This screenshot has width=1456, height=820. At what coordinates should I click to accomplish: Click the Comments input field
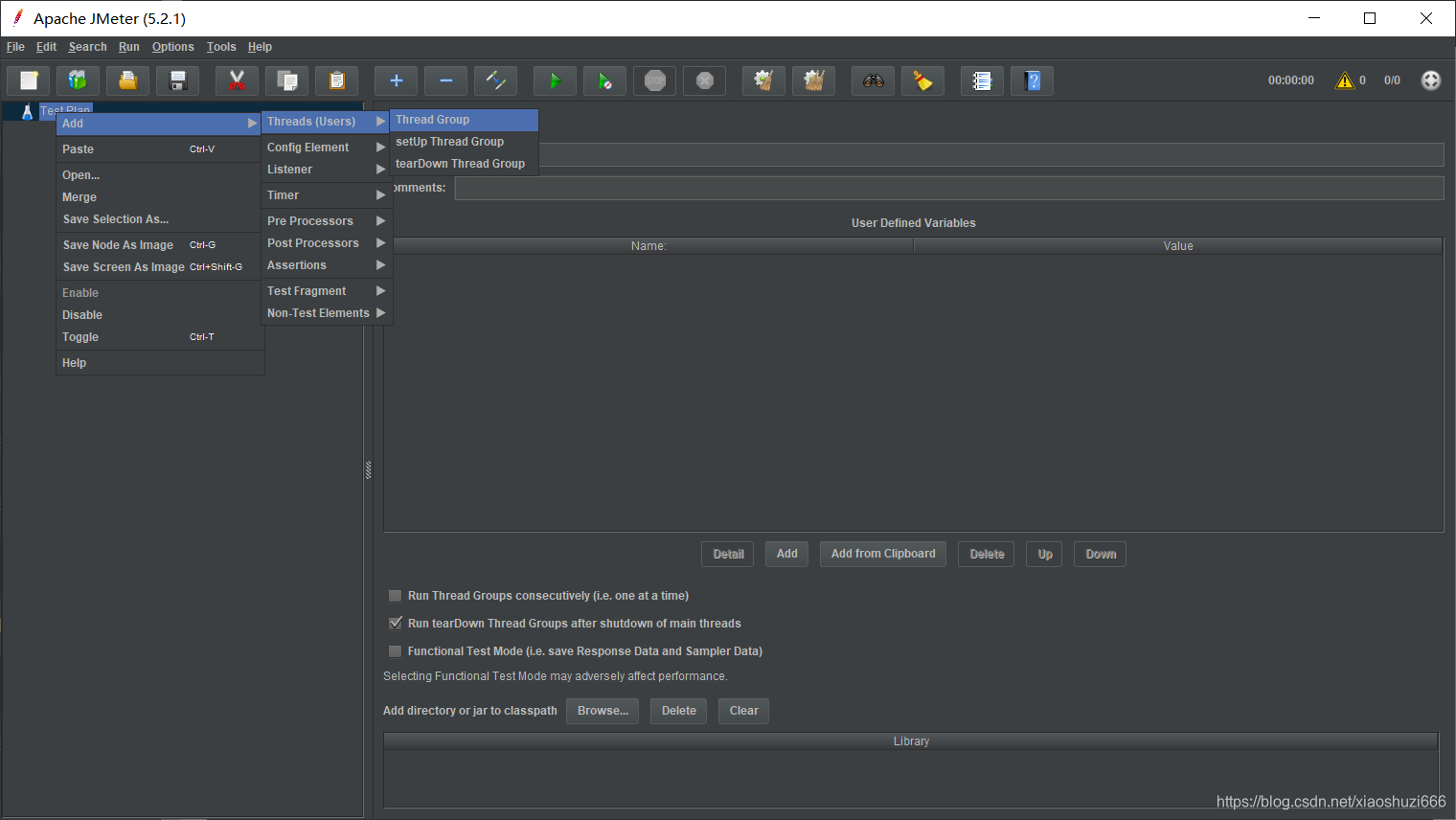(948, 188)
